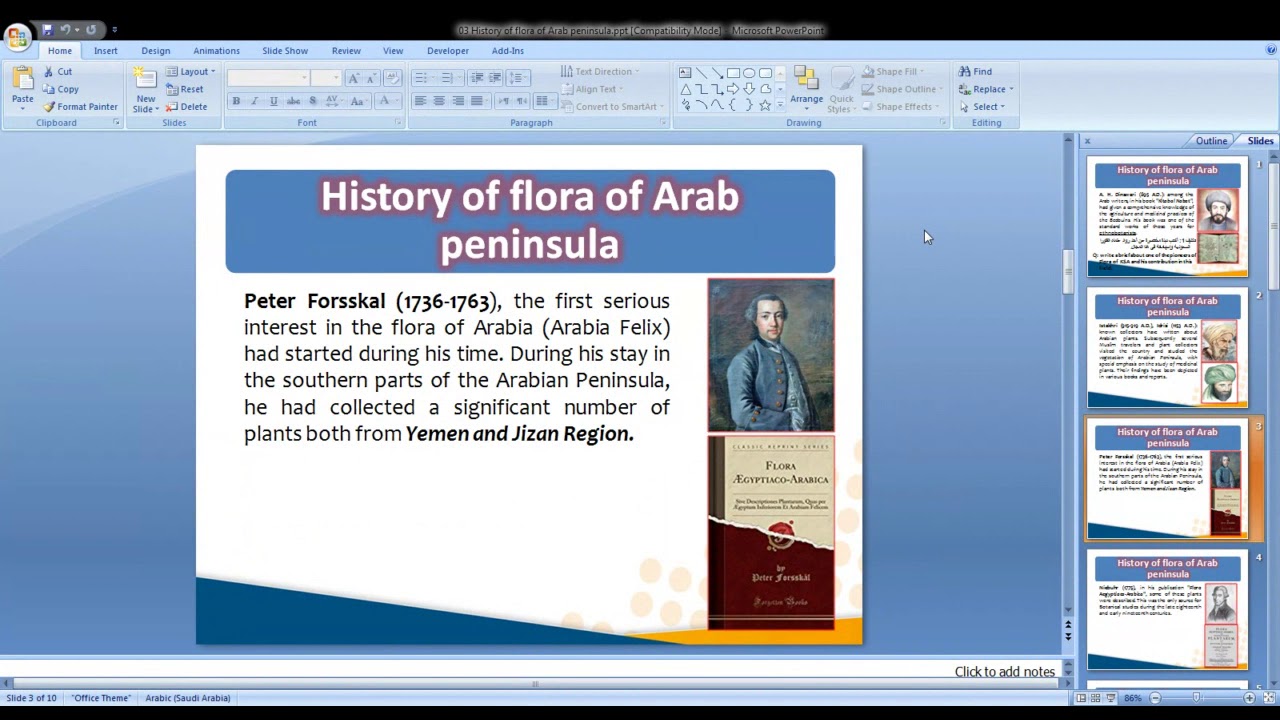Expand the Arrange dropdown

click(806, 89)
